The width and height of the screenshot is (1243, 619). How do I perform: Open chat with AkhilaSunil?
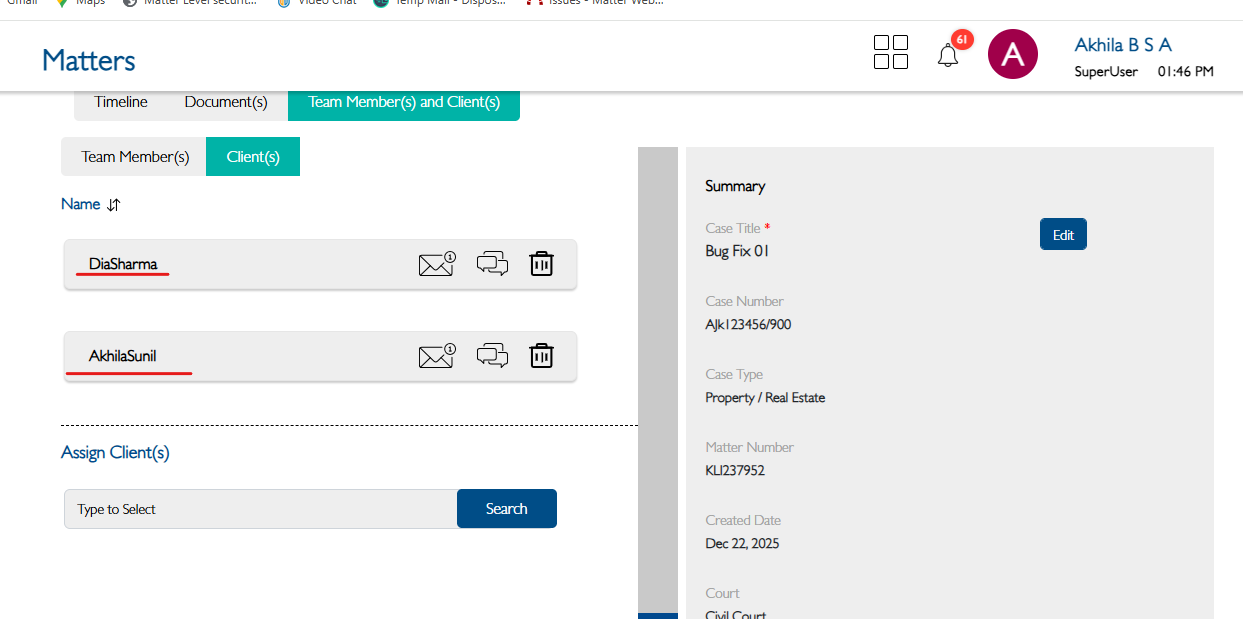click(x=492, y=356)
